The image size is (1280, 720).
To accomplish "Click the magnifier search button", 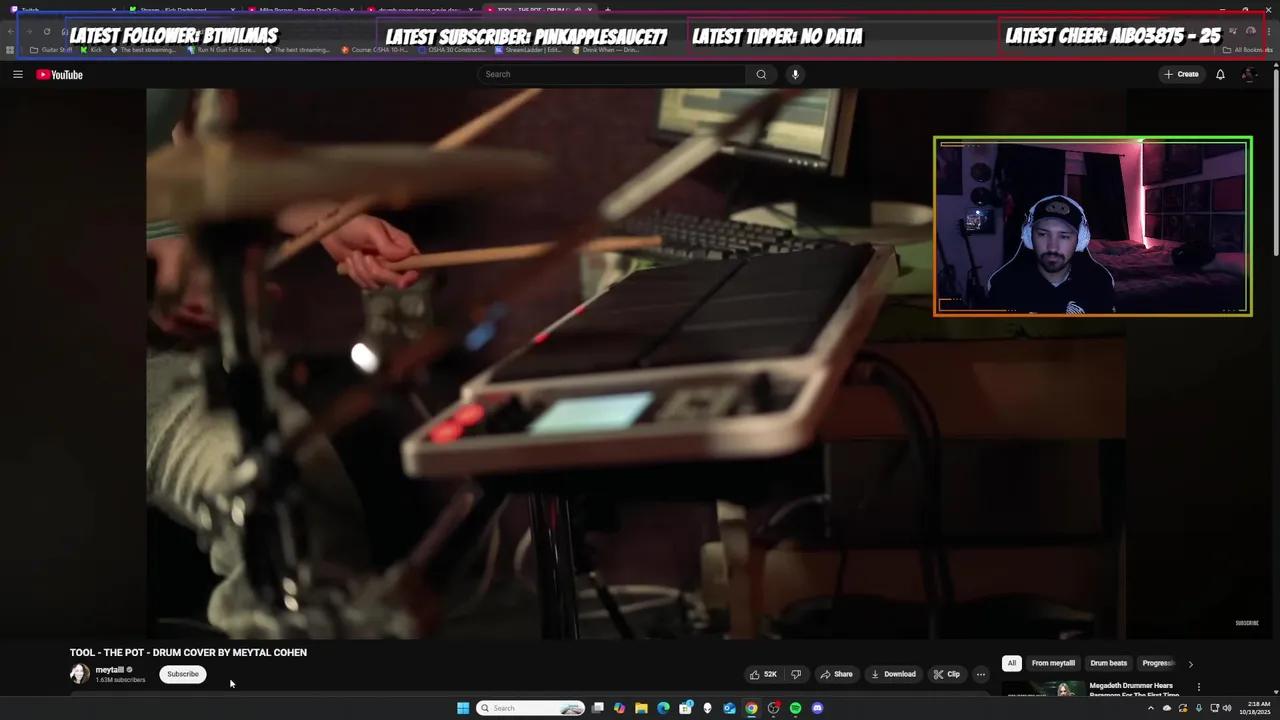I will 761,74.
